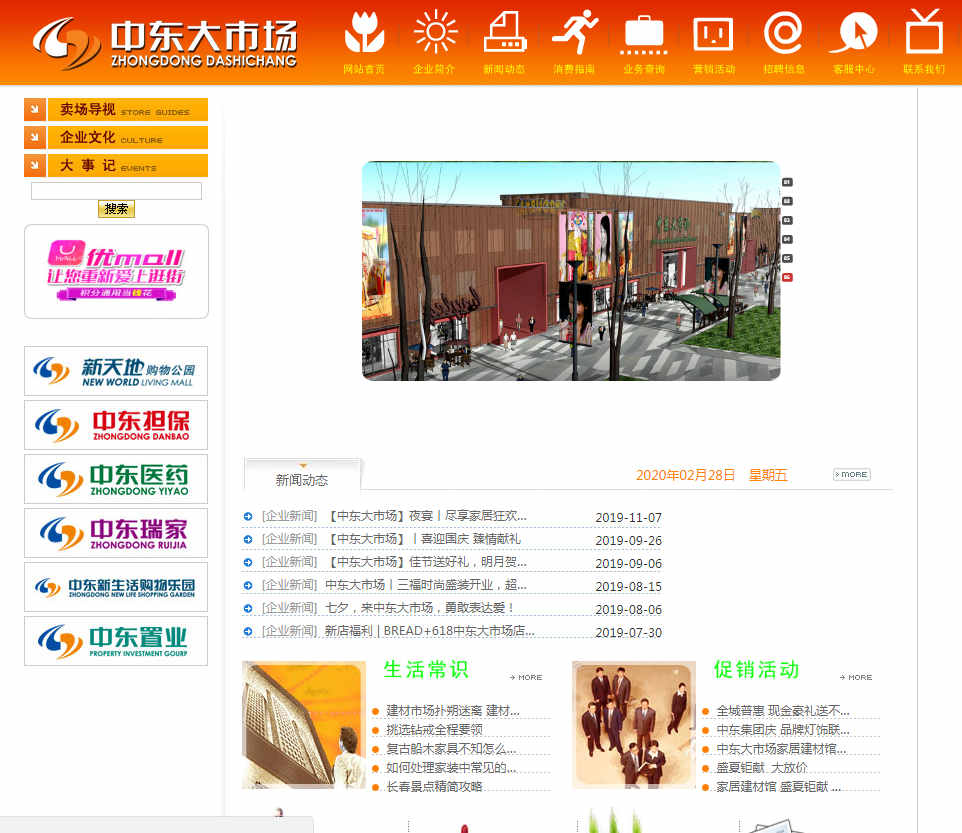The image size is (962, 833).
Task: Click the 中东大市场 Zhongdong Dashichang logo
Action: click(165, 43)
